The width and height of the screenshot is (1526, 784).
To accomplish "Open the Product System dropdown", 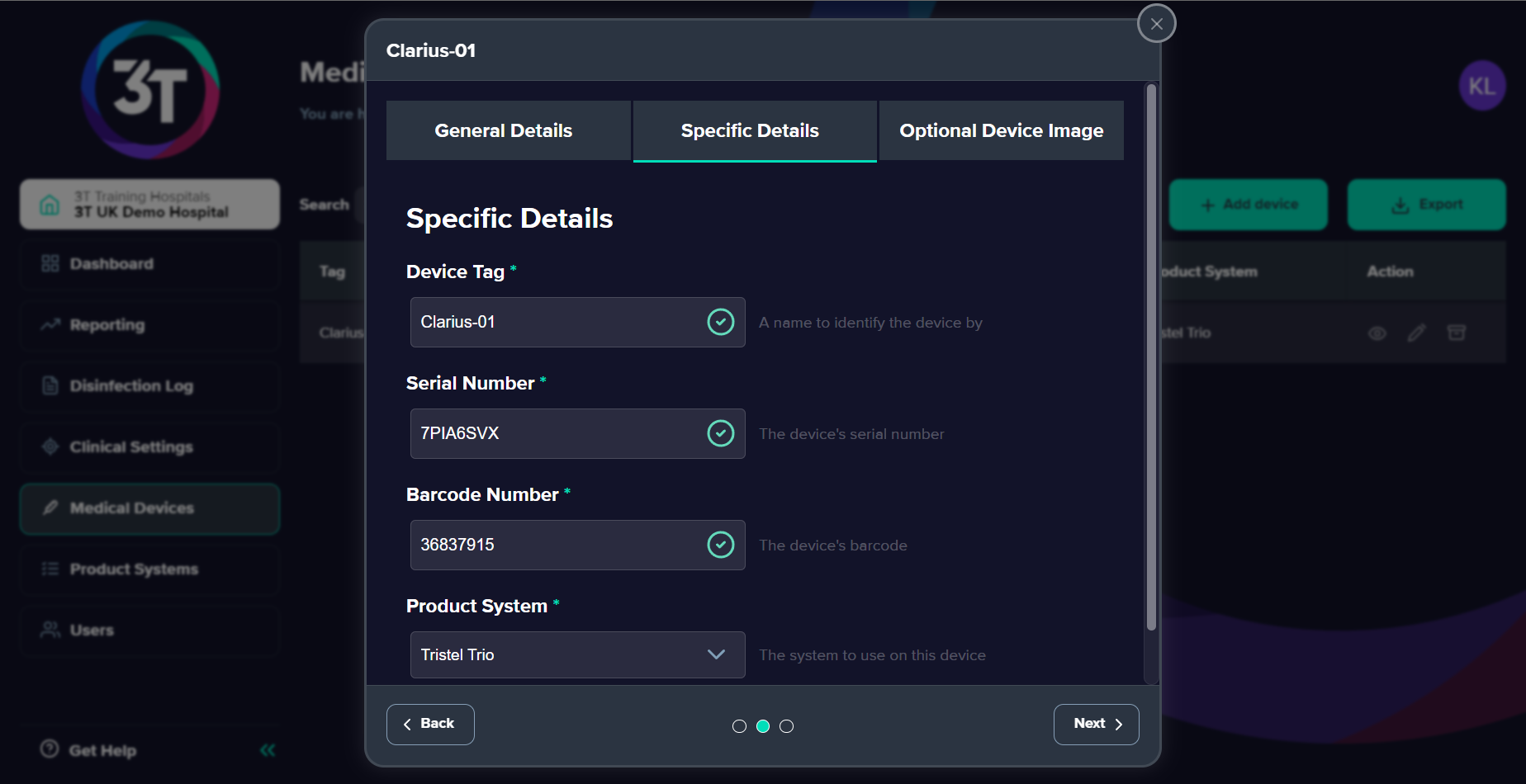I will (577, 654).
